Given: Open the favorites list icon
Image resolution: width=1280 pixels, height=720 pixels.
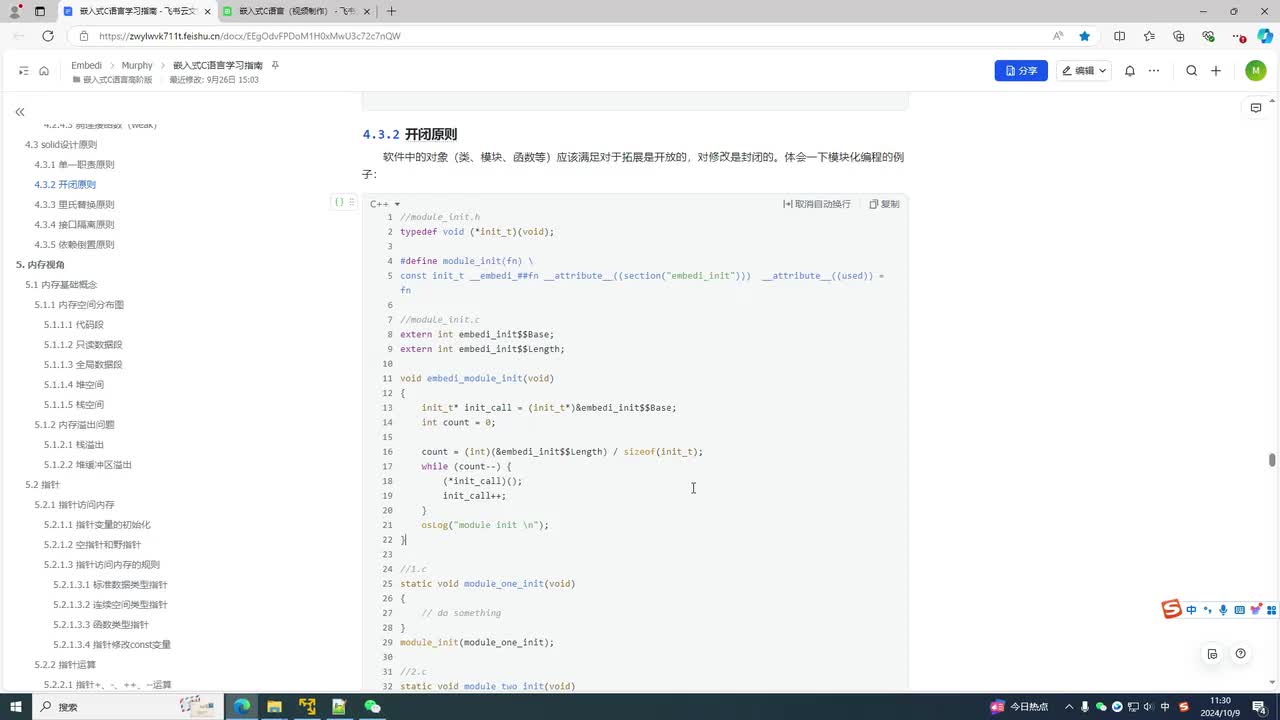Looking at the screenshot, I should pos(1149,36).
